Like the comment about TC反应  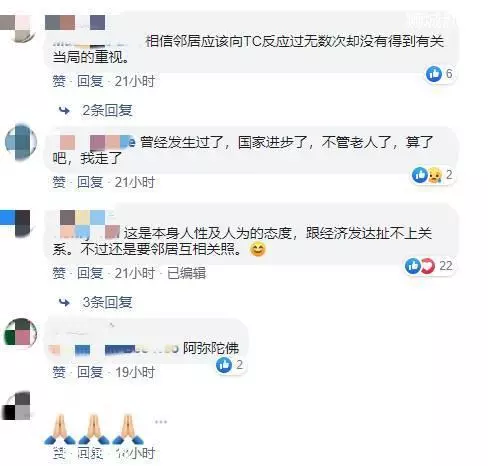pyautogui.click(x=59, y=81)
